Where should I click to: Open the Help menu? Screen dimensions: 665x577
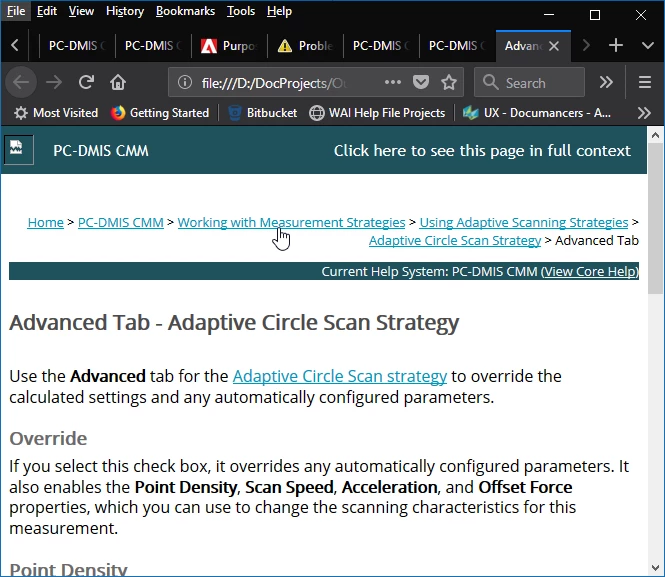click(279, 11)
